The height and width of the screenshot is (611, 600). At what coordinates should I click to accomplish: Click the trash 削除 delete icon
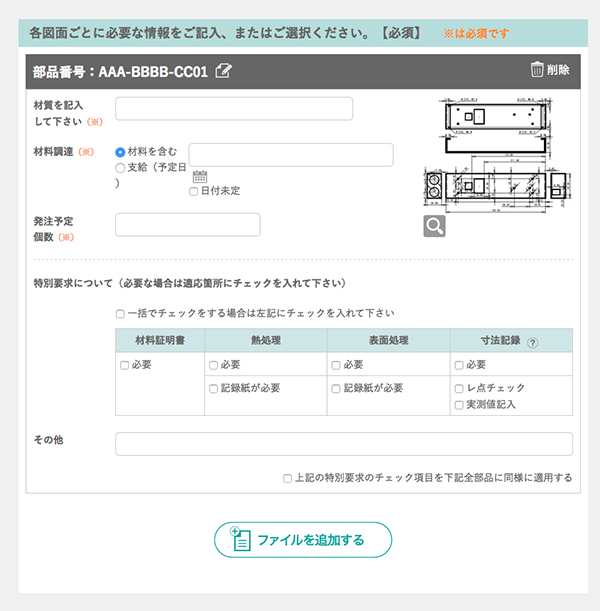click(537, 69)
